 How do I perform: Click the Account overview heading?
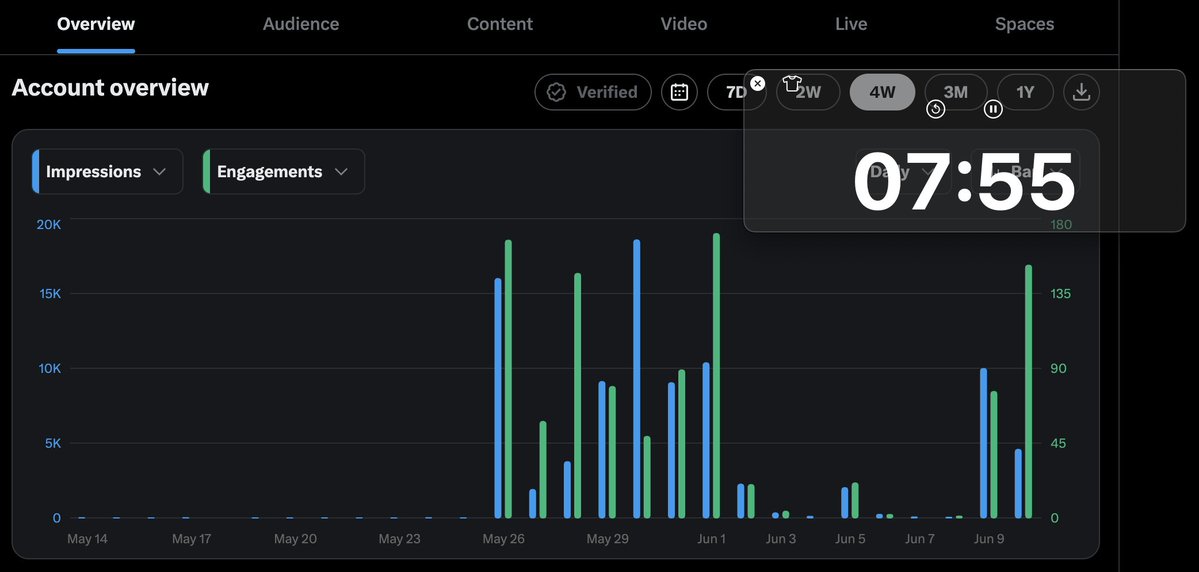point(110,87)
